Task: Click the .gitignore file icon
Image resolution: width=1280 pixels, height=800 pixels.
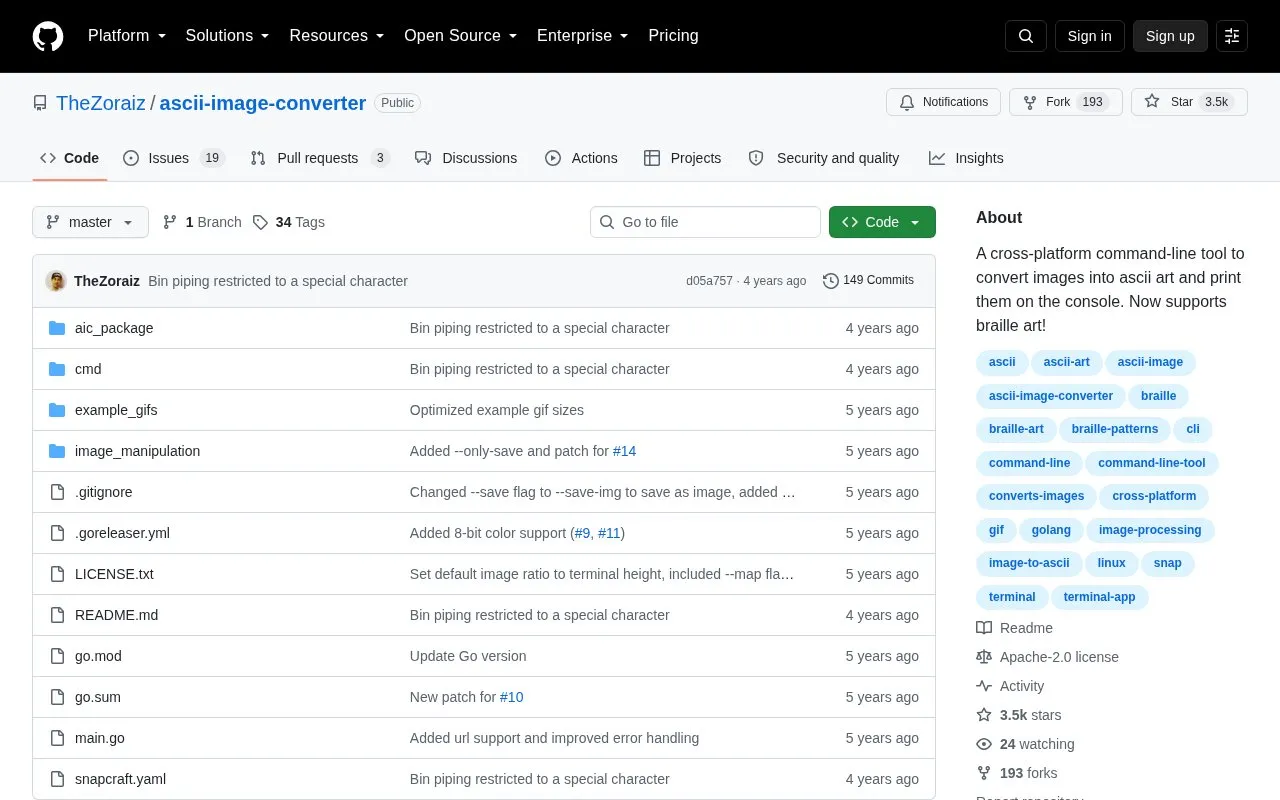Action: tap(57, 492)
